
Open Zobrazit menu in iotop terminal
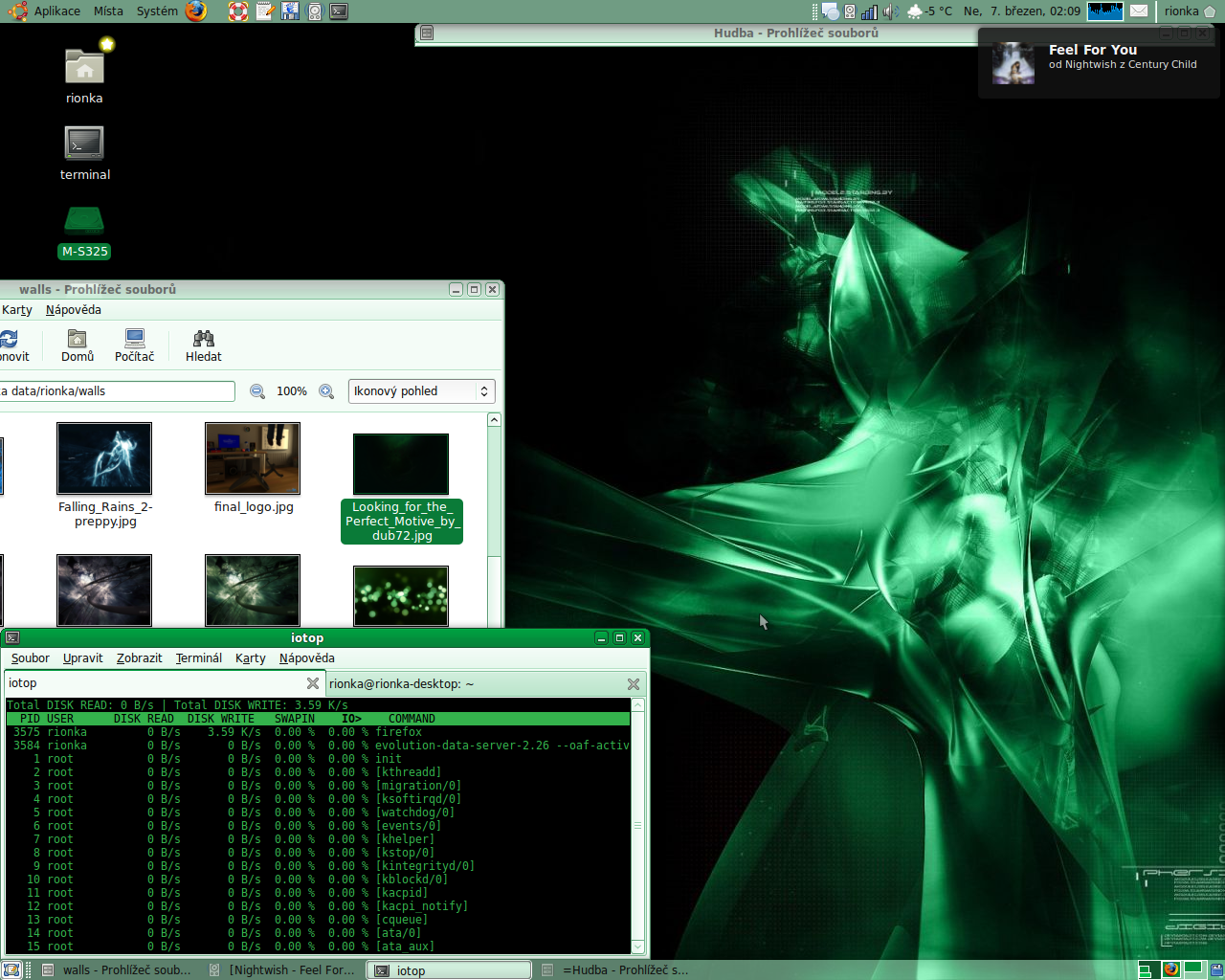[x=140, y=658]
